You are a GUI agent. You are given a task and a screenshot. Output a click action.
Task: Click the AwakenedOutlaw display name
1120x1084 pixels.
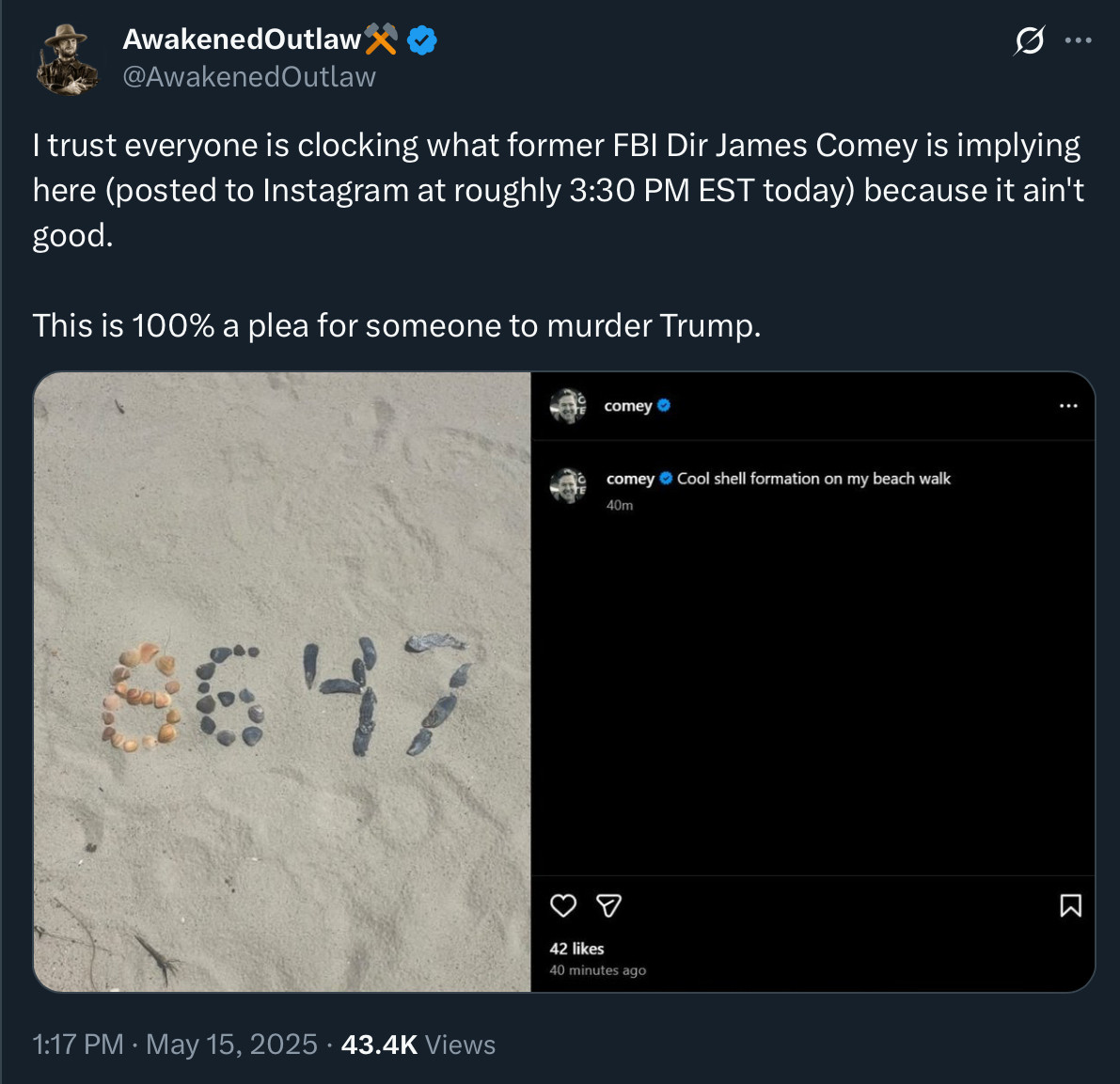pyautogui.click(x=242, y=39)
